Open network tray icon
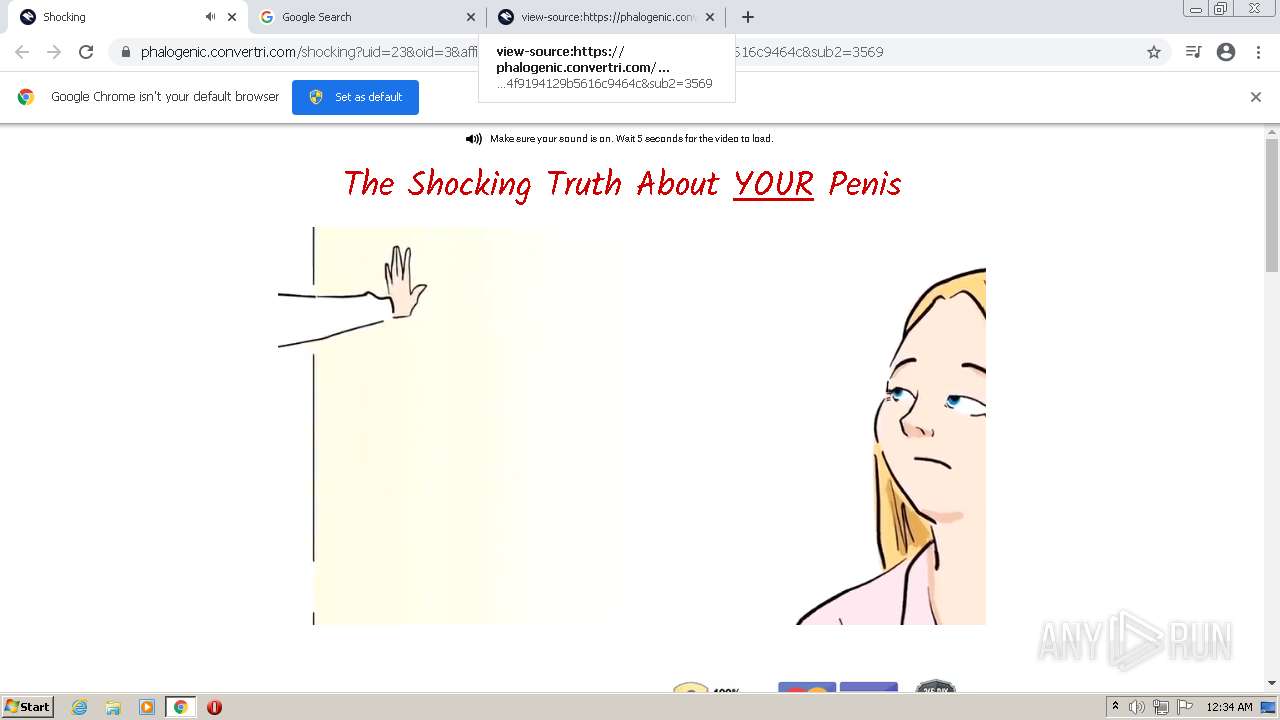This screenshot has height=720, width=1280. (1161, 707)
